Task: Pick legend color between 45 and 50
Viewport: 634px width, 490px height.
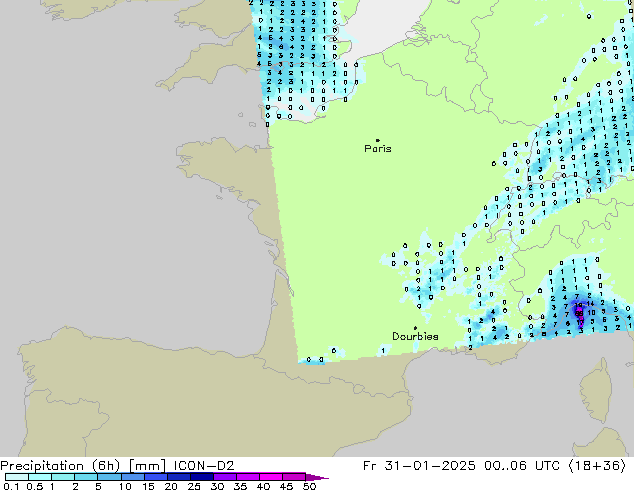Action: click(294, 477)
